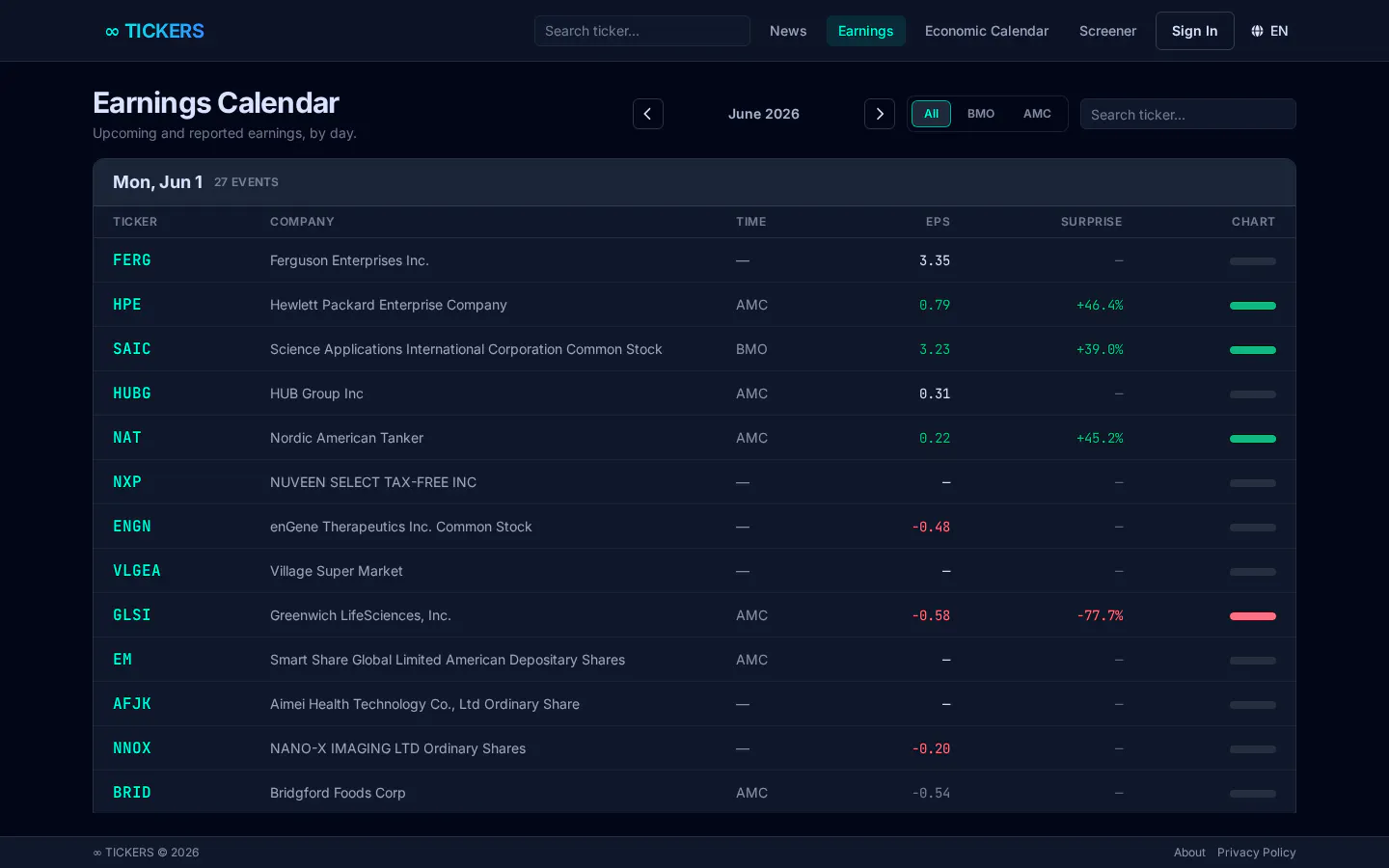Image resolution: width=1389 pixels, height=868 pixels.
Task: Open the NAT ticker link
Action: [127, 438]
